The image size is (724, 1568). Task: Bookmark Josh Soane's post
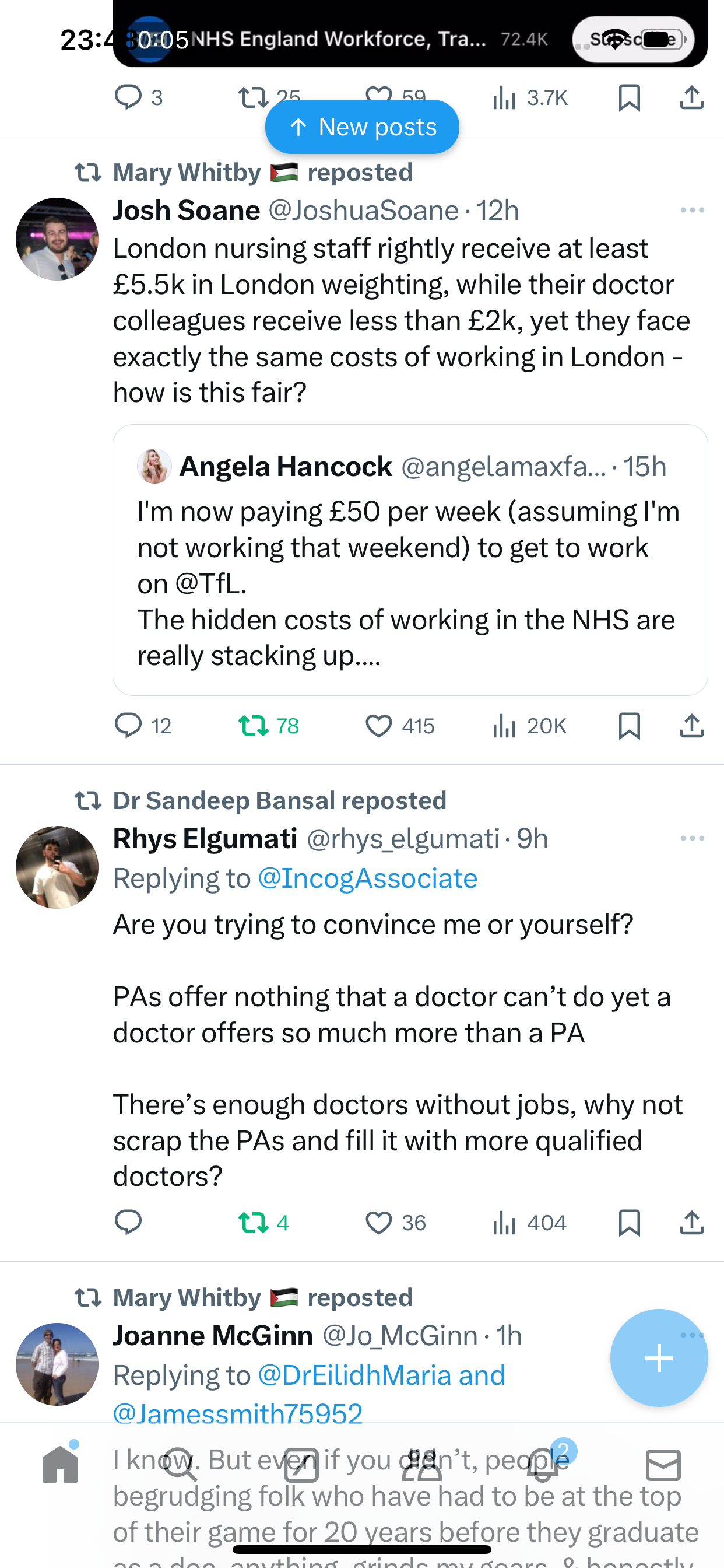[629, 726]
